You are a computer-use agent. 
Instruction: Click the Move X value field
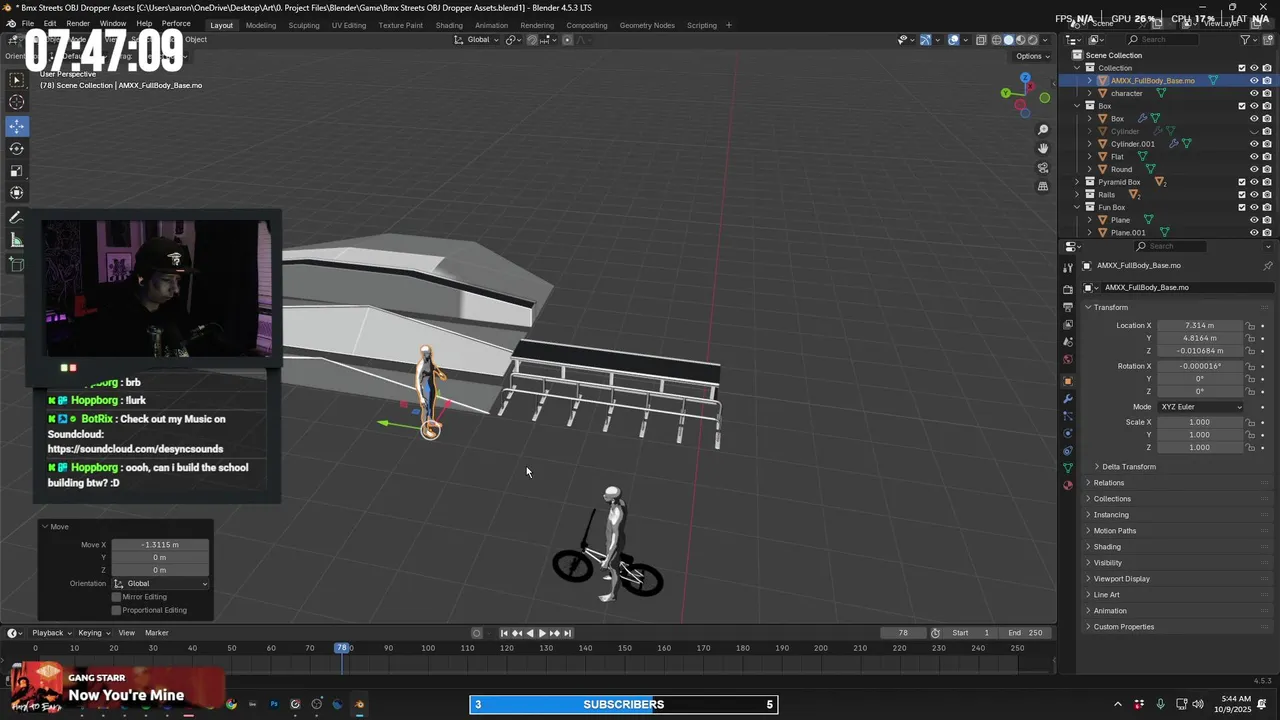pos(160,545)
